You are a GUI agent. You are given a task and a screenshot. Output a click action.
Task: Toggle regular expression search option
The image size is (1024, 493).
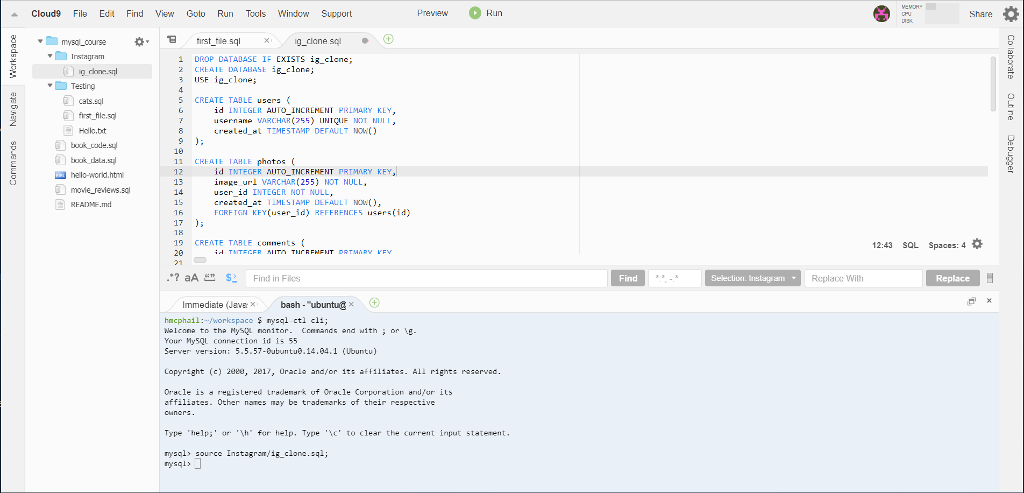coord(172,278)
